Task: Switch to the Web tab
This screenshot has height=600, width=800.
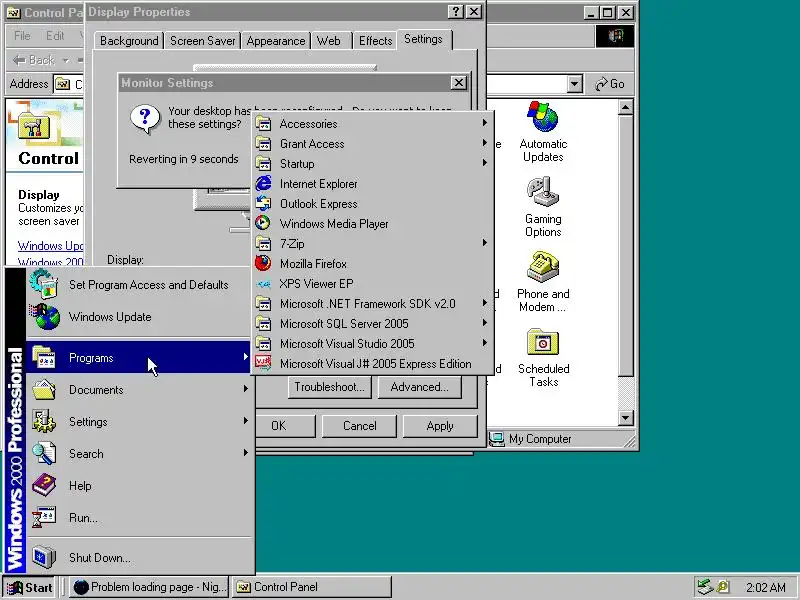Action: (328, 41)
